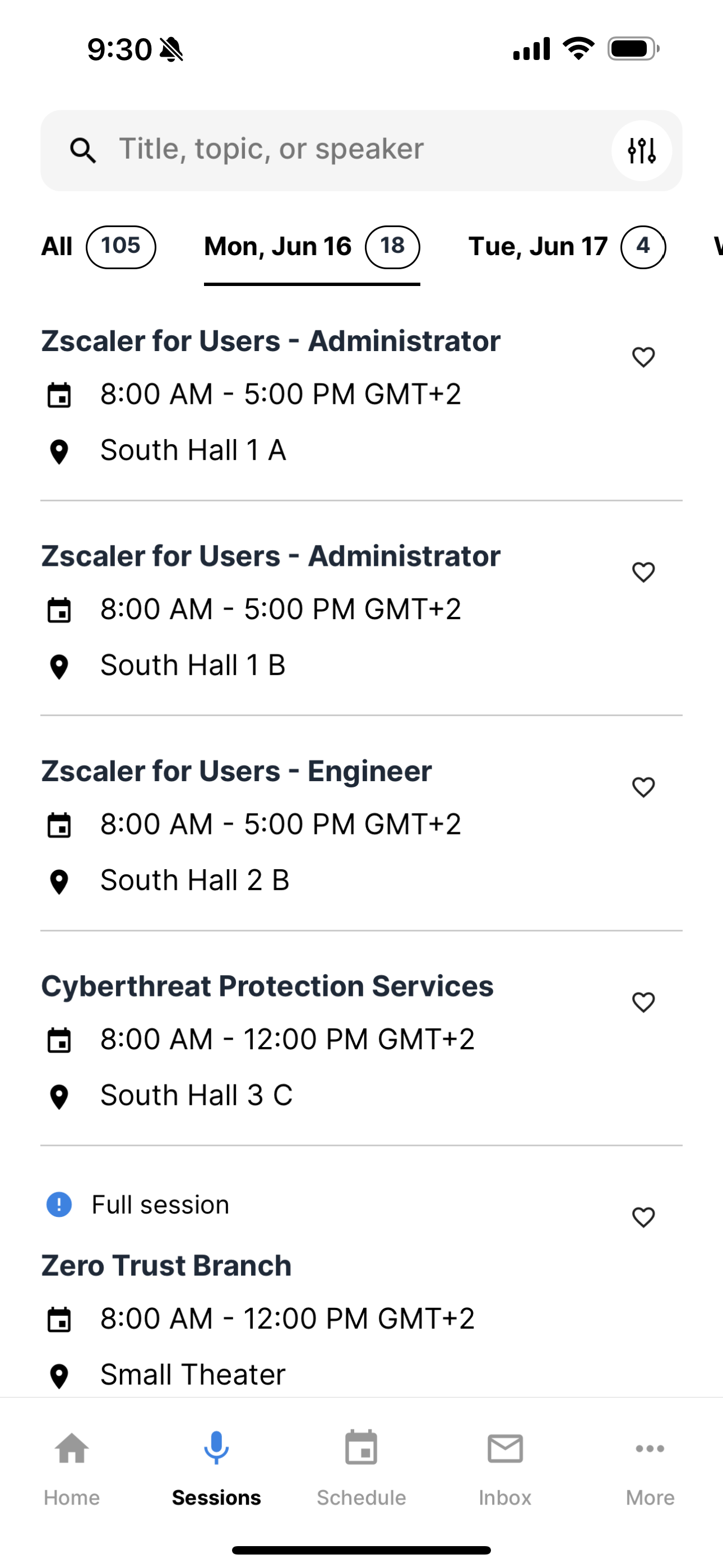Screen dimensions: 723x1568
Task: Open Zscaler for Users - Engineer title
Action: click(236, 771)
